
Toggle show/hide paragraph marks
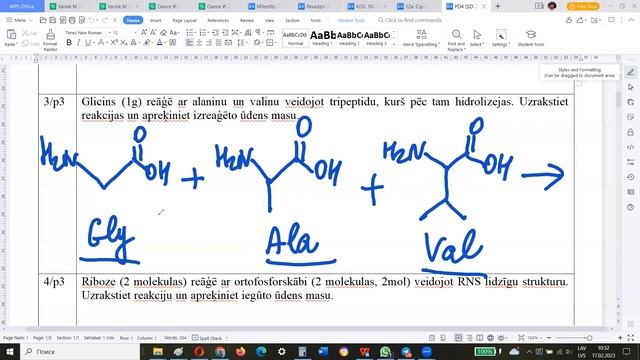[258, 32]
